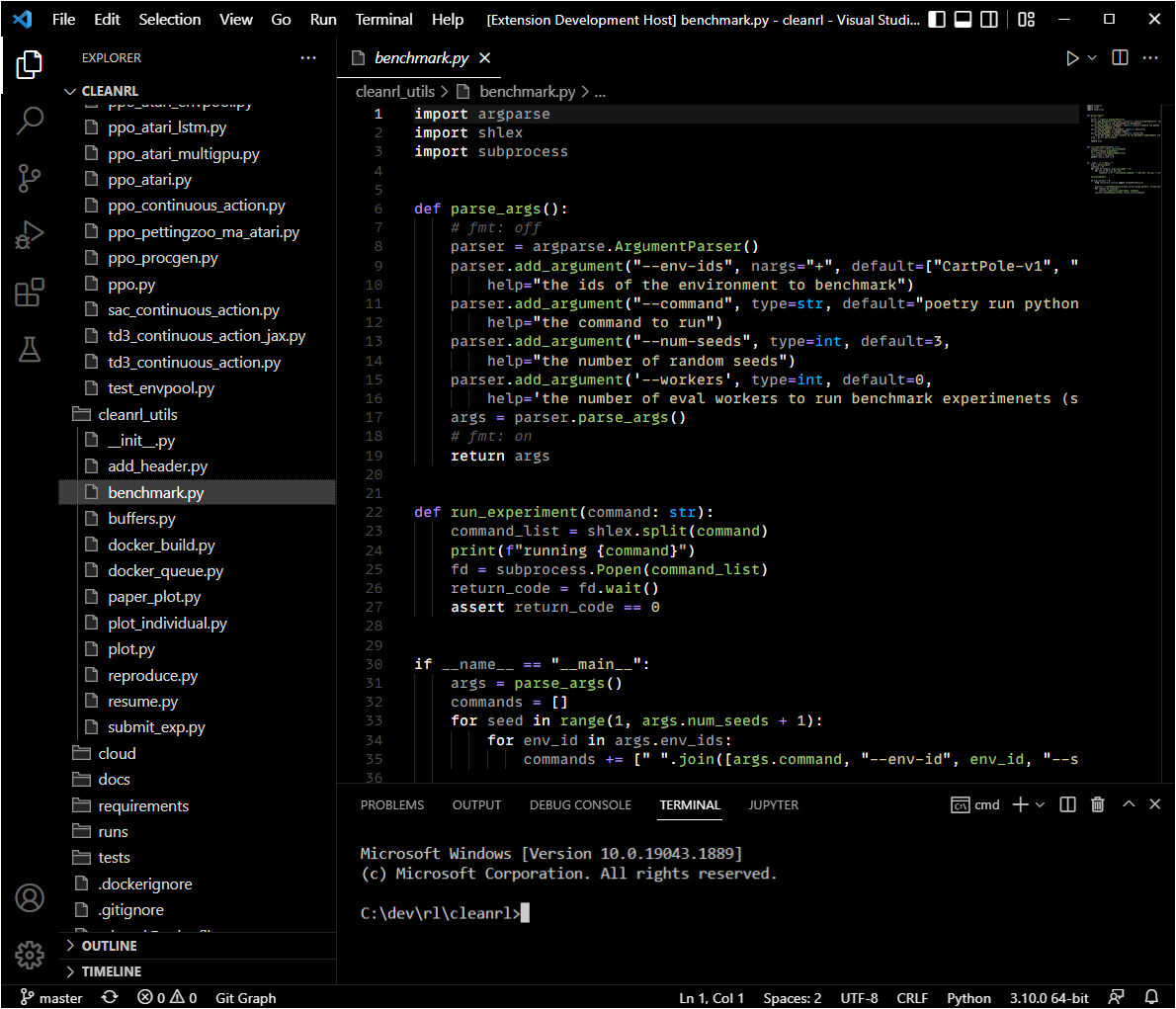The image size is (1176, 1009).
Task: Split the editor to the right
Action: (x=1120, y=57)
